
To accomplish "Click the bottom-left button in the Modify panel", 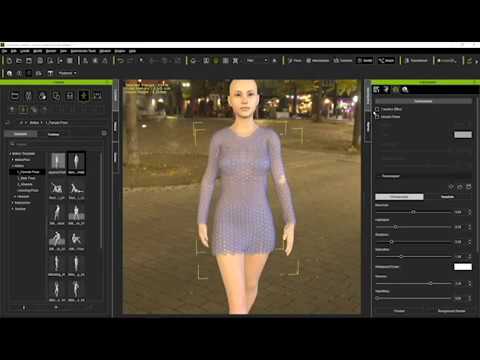I will click(399, 311).
